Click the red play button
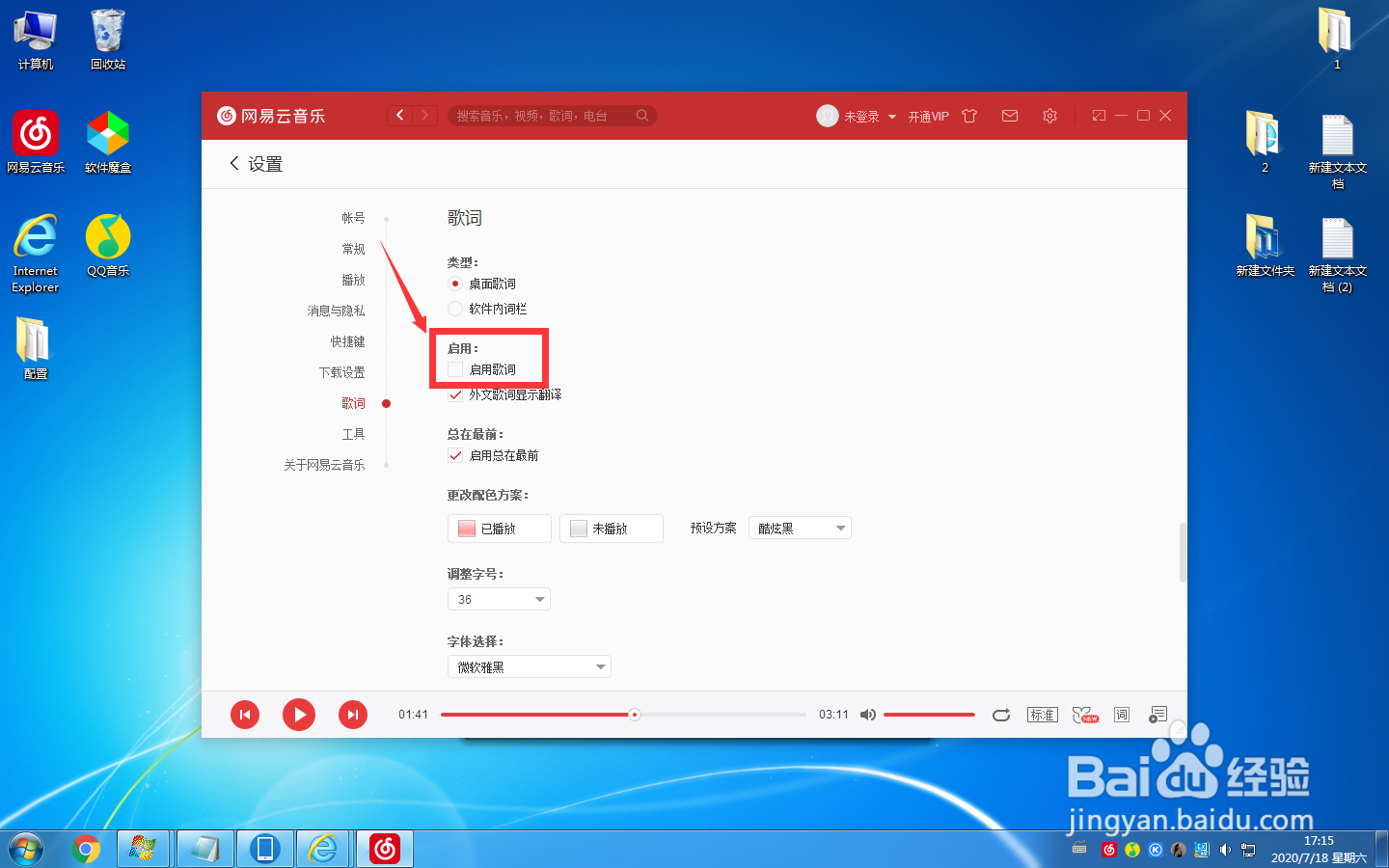This screenshot has height=868, width=1389. coord(299,715)
